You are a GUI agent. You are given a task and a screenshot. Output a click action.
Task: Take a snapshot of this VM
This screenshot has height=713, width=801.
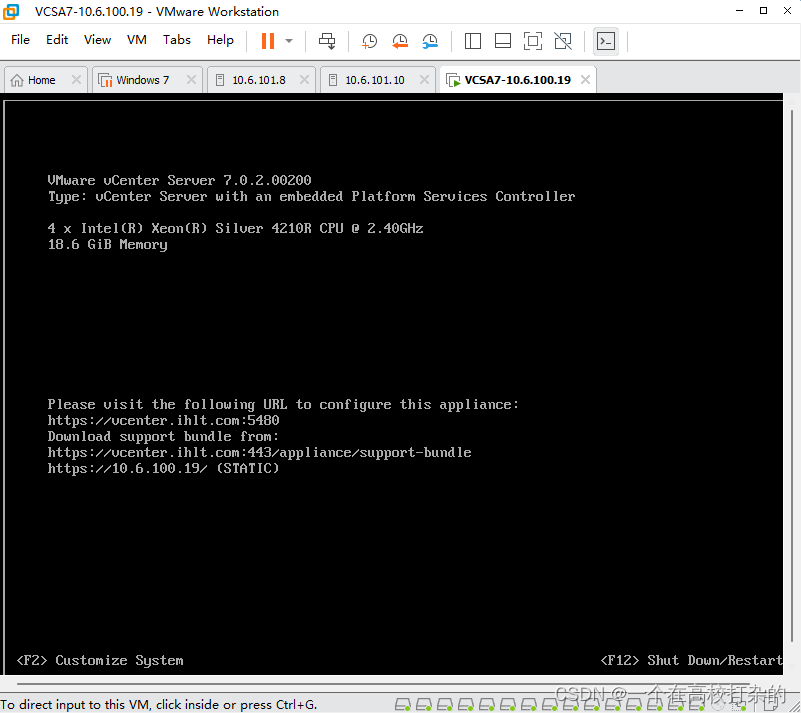tap(369, 41)
